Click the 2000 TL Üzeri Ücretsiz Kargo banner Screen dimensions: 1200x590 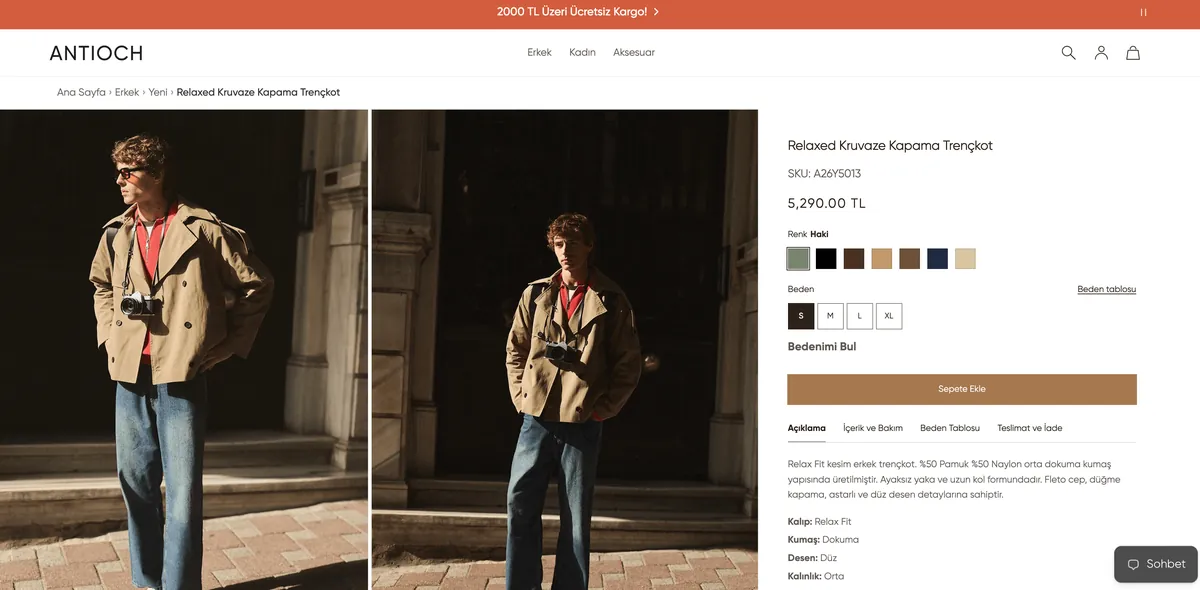[572, 12]
